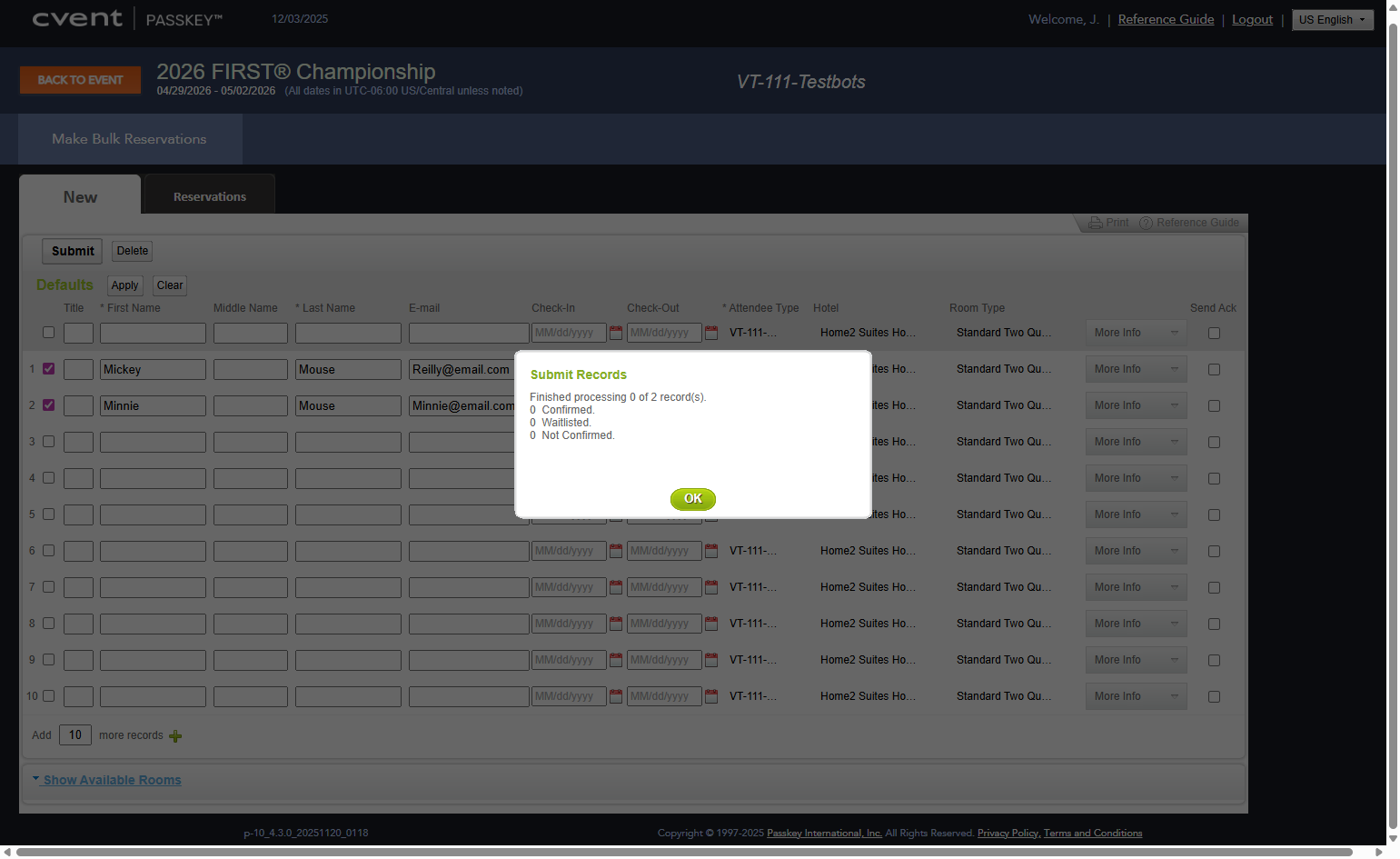Click the Print icon
Image resolution: width=1400 pixels, height=859 pixels.
click(1095, 223)
